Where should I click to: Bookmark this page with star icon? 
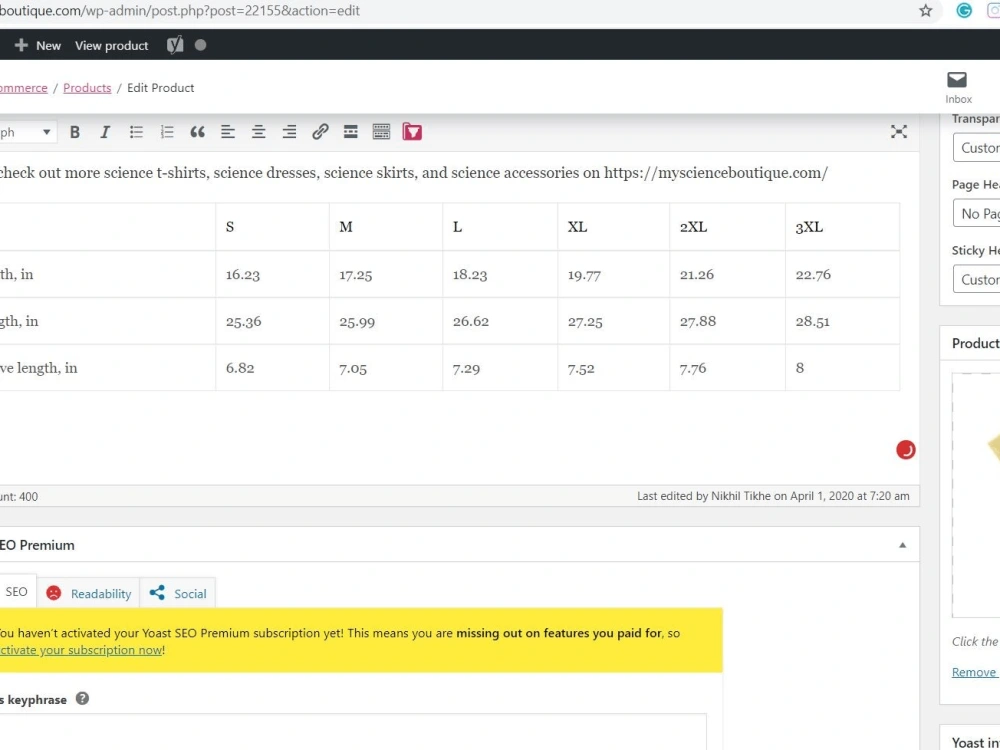pos(925,10)
